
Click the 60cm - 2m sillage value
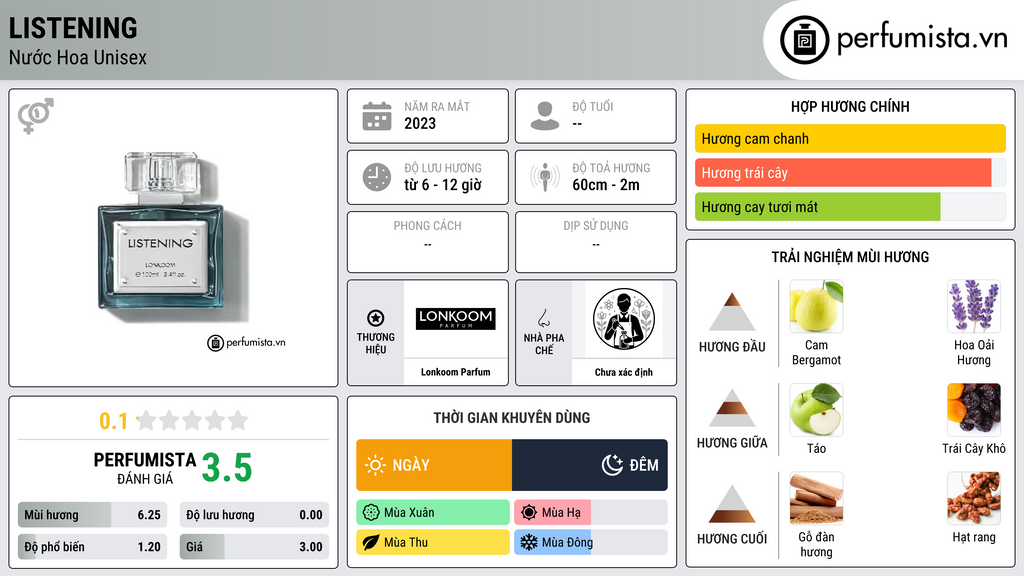click(x=606, y=185)
